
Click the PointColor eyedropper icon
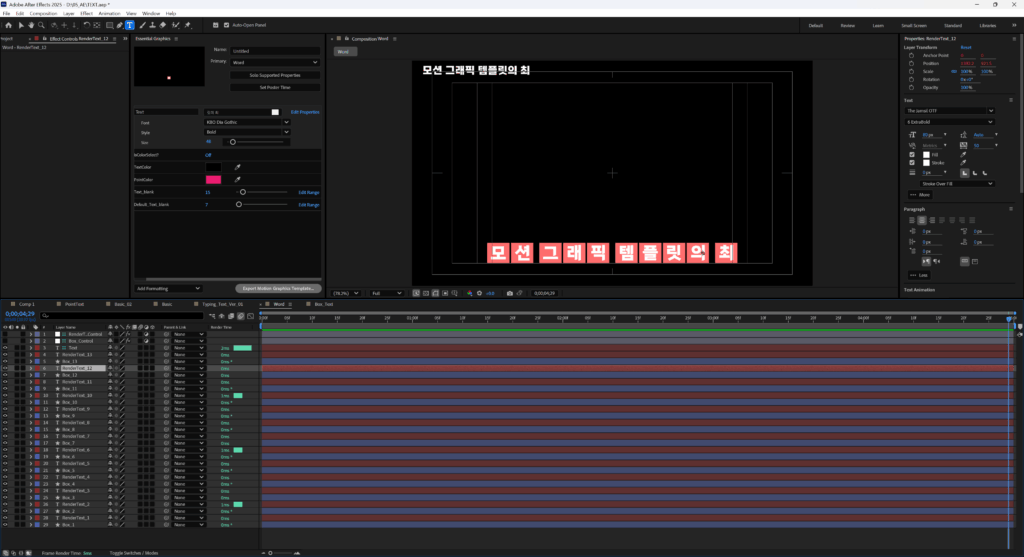click(x=238, y=180)
